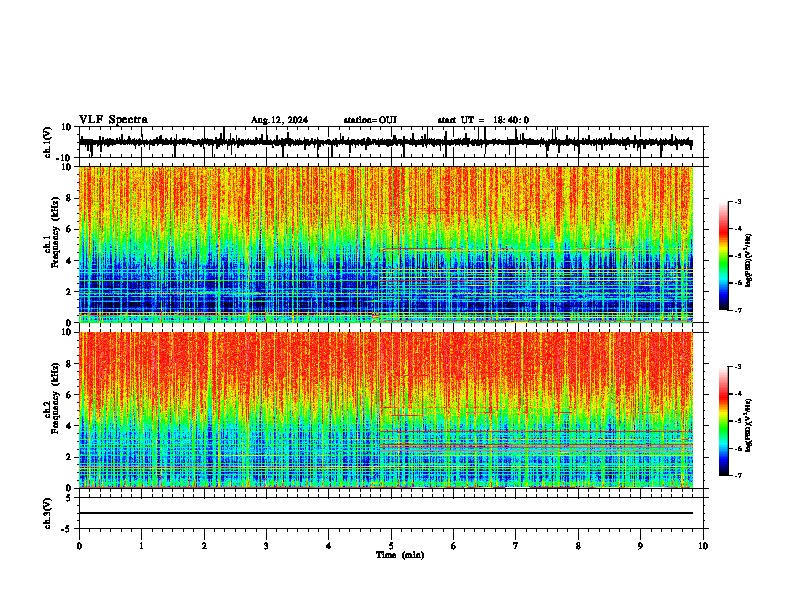
Task: Click the "8" kHz tick on ch.1 spectrogram
Action: click(70, 198)
